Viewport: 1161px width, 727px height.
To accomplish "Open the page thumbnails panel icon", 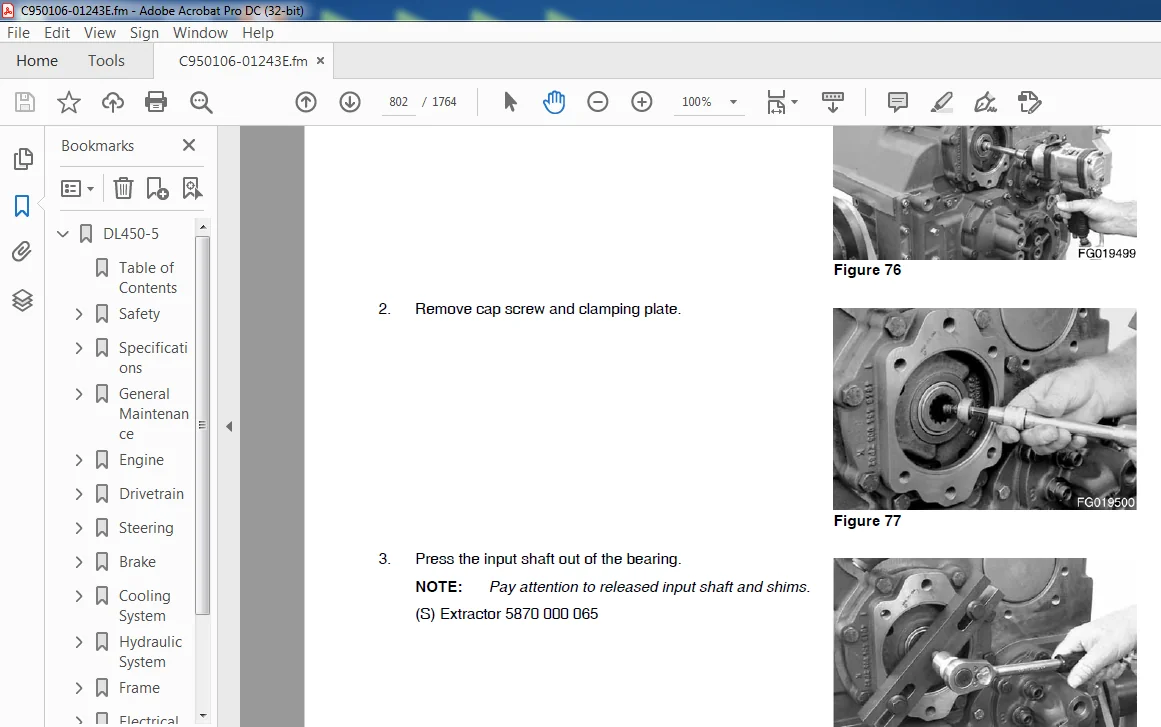I will pyautogui.click(x=23, y=158).
